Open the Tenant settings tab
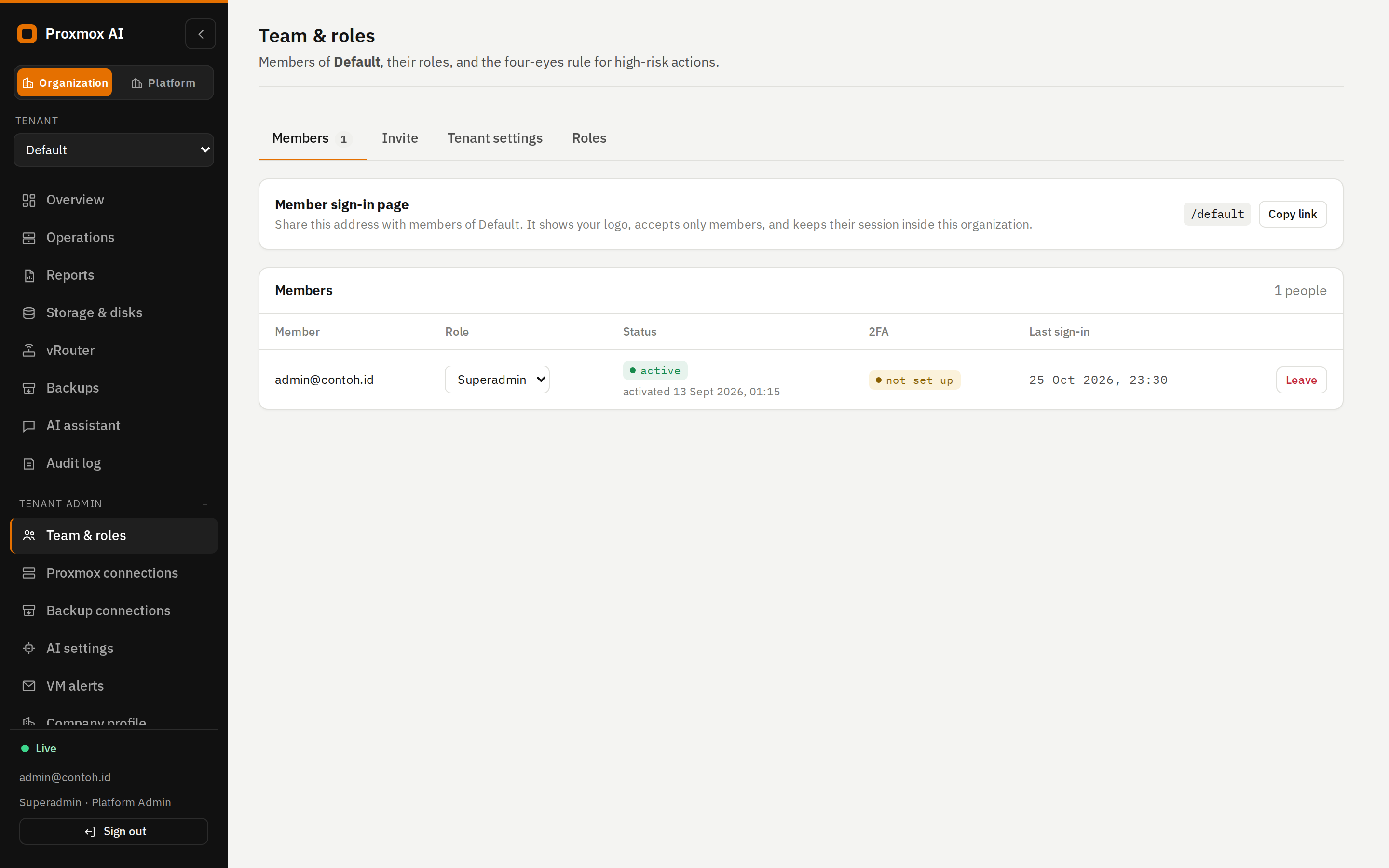Image resolution: width=1389 pixels, height=868 pixels. click(x=495, y=138)
